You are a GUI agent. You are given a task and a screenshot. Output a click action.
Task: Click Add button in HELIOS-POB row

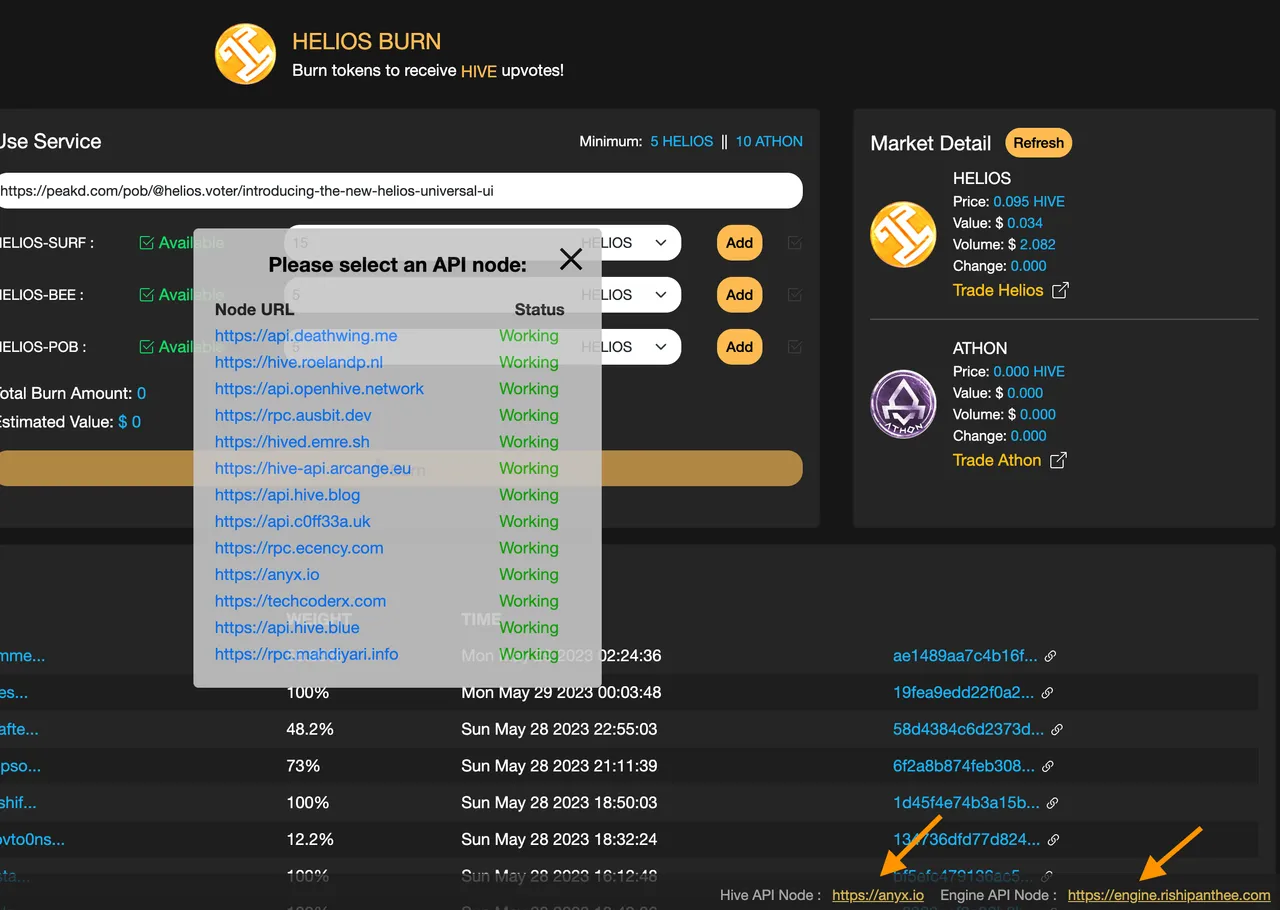pyautogui.click(x=739, y=346)
